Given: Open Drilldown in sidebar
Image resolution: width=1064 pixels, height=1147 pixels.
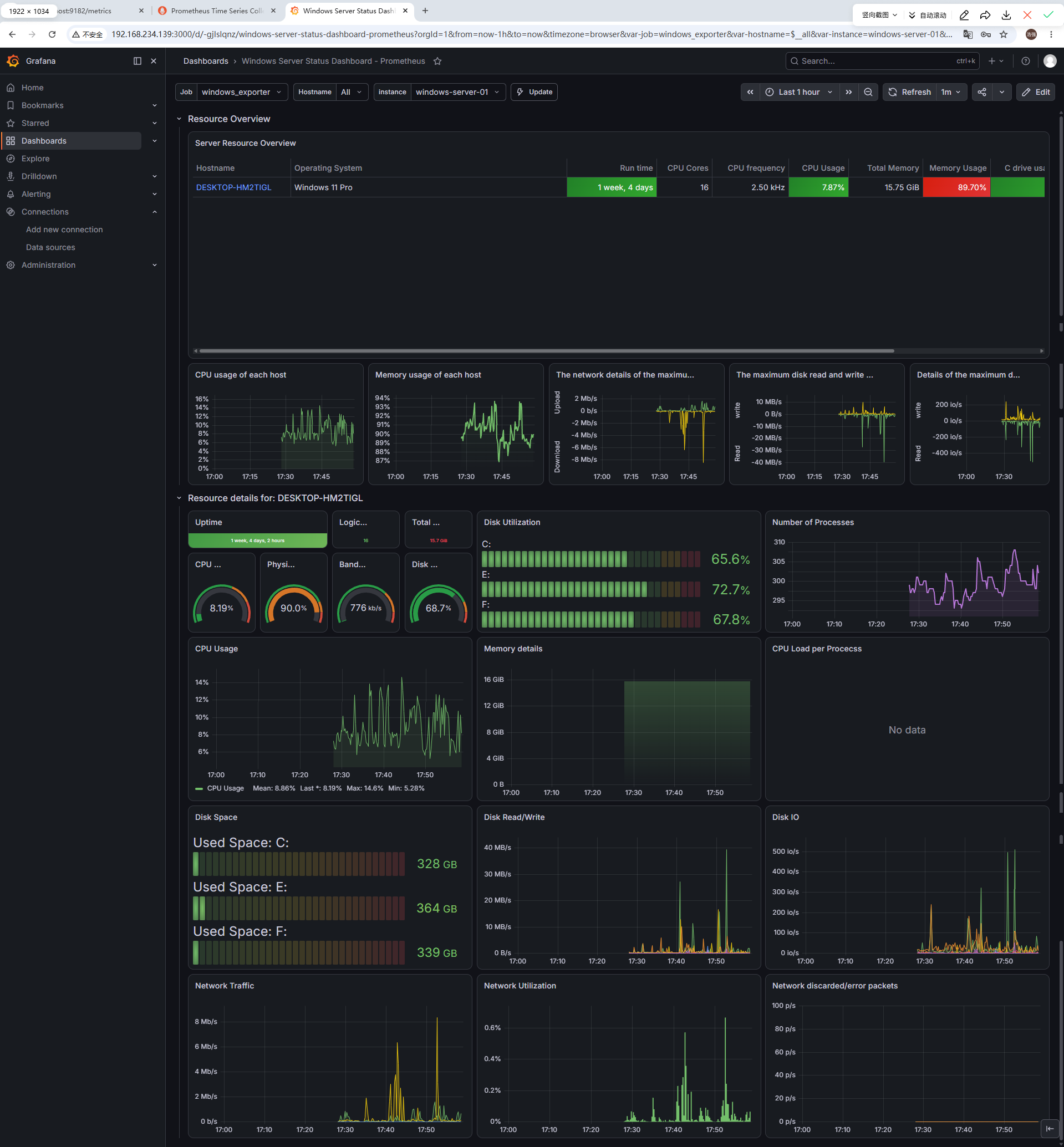Looking at the screenshot, I should click(39, 177).
